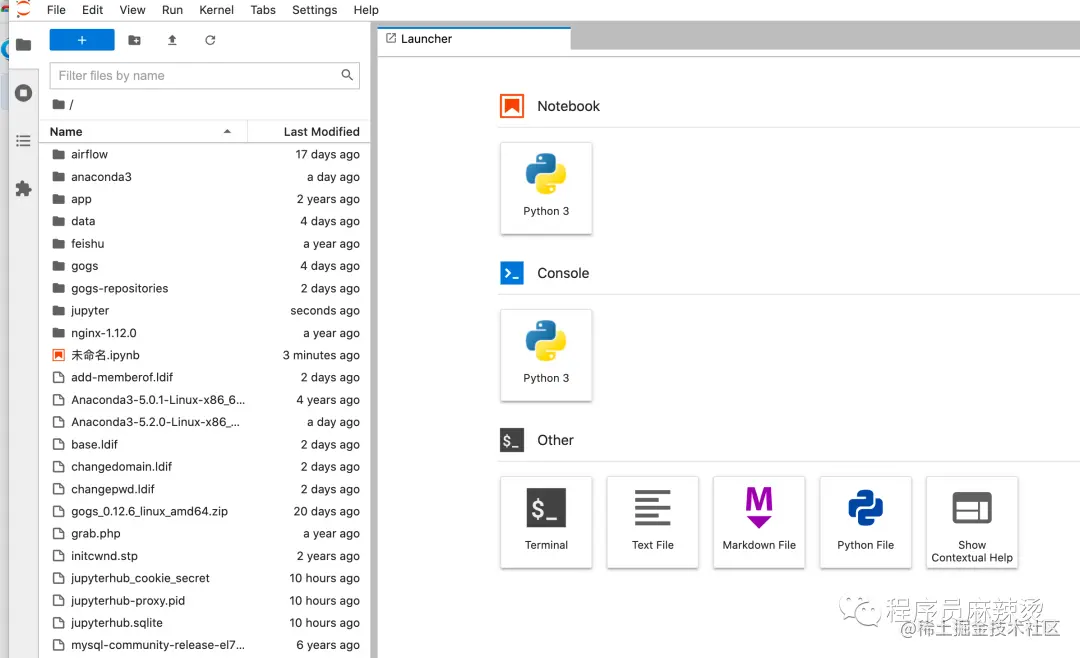This screenshot has height=658, width=1080.
Task: Open the Tabs menu
Action: click(262, 10)
